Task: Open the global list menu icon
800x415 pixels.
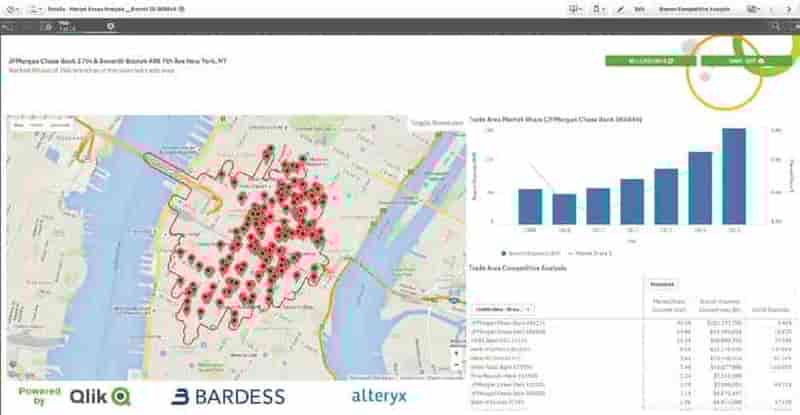Action: click(x=35, y=9)
